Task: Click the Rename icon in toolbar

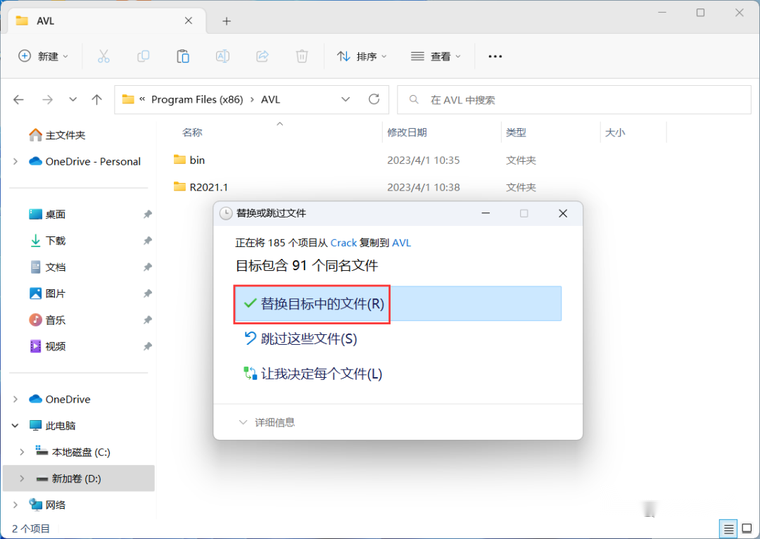Action: click(x=222, y=57)
